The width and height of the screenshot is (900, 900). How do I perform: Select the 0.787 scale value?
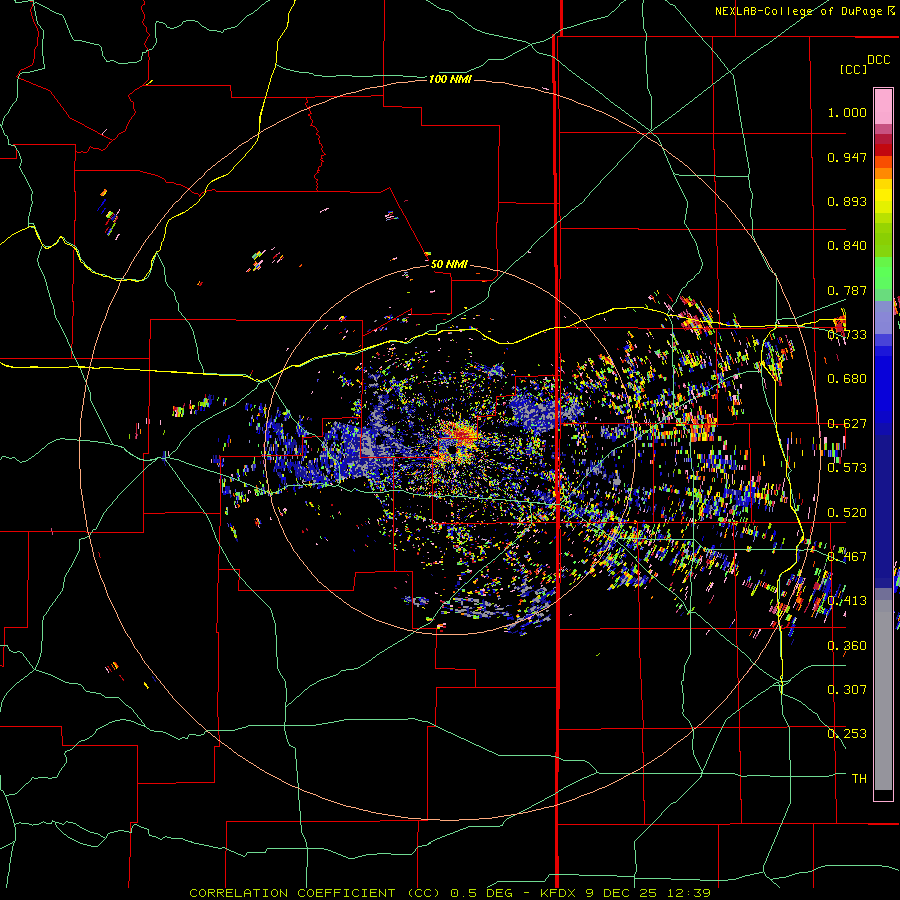(847, 290)
